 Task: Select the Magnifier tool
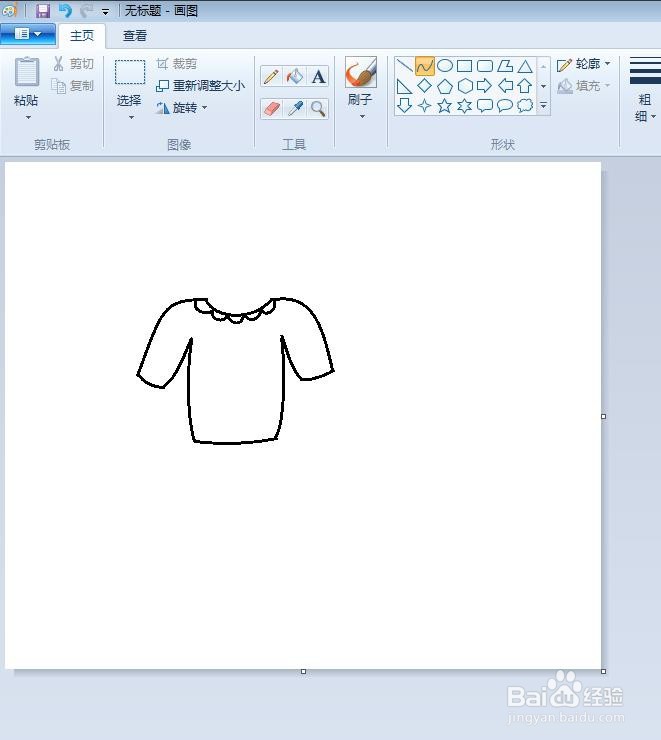point(318,109)
